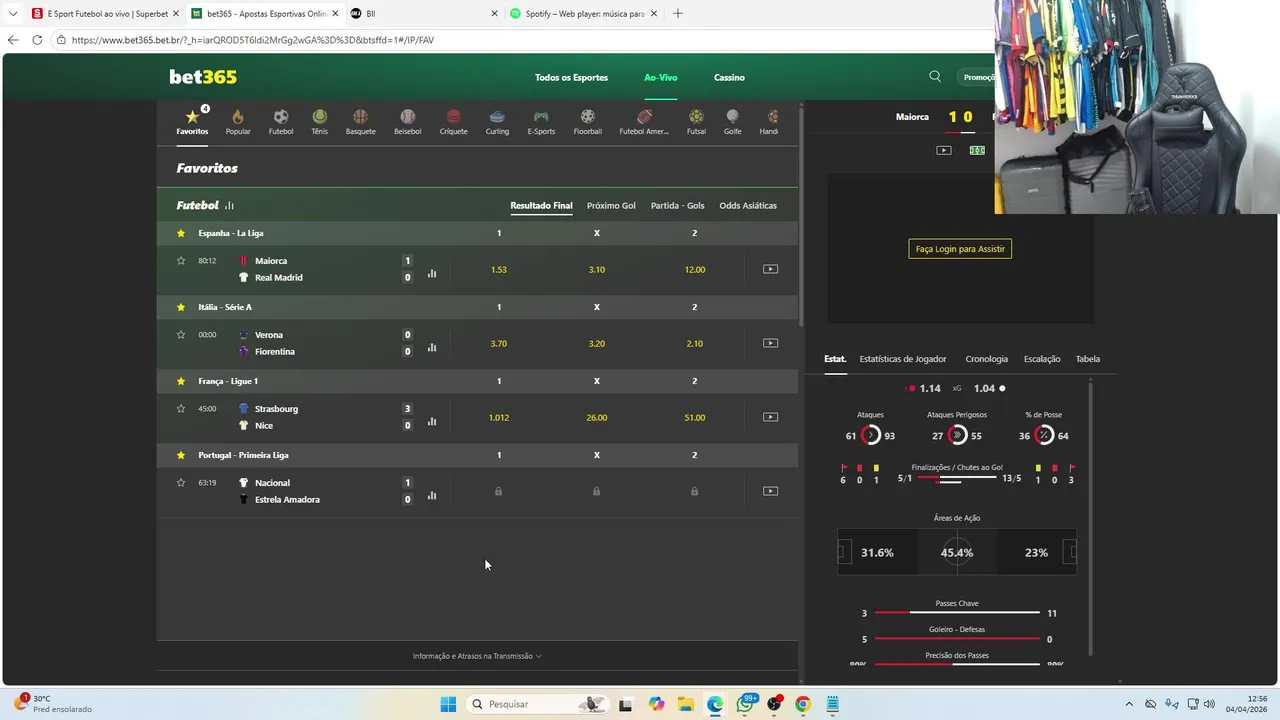Open the E-Sports category

click(x=541, y=122)
